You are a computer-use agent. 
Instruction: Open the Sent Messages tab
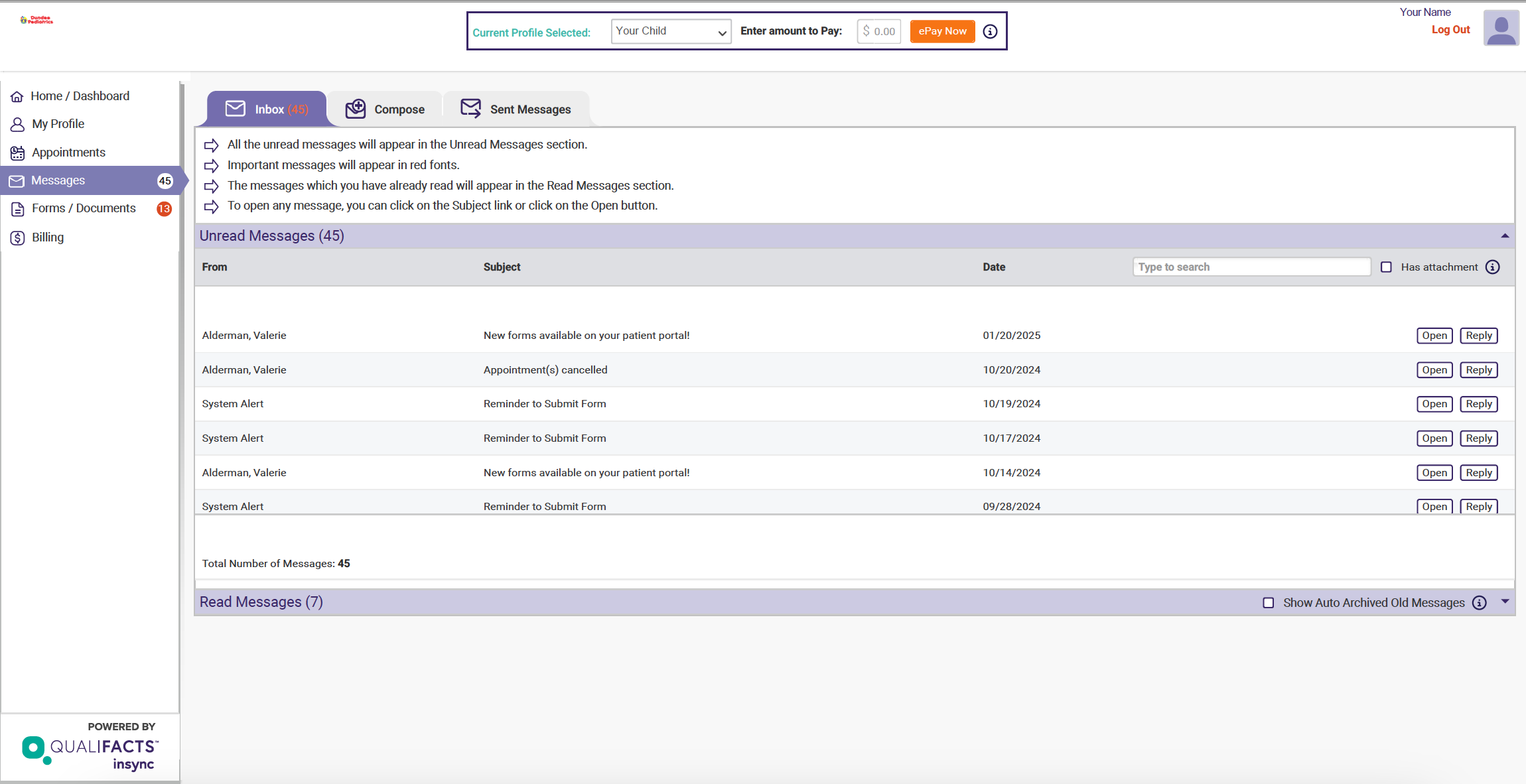(516, 109)
